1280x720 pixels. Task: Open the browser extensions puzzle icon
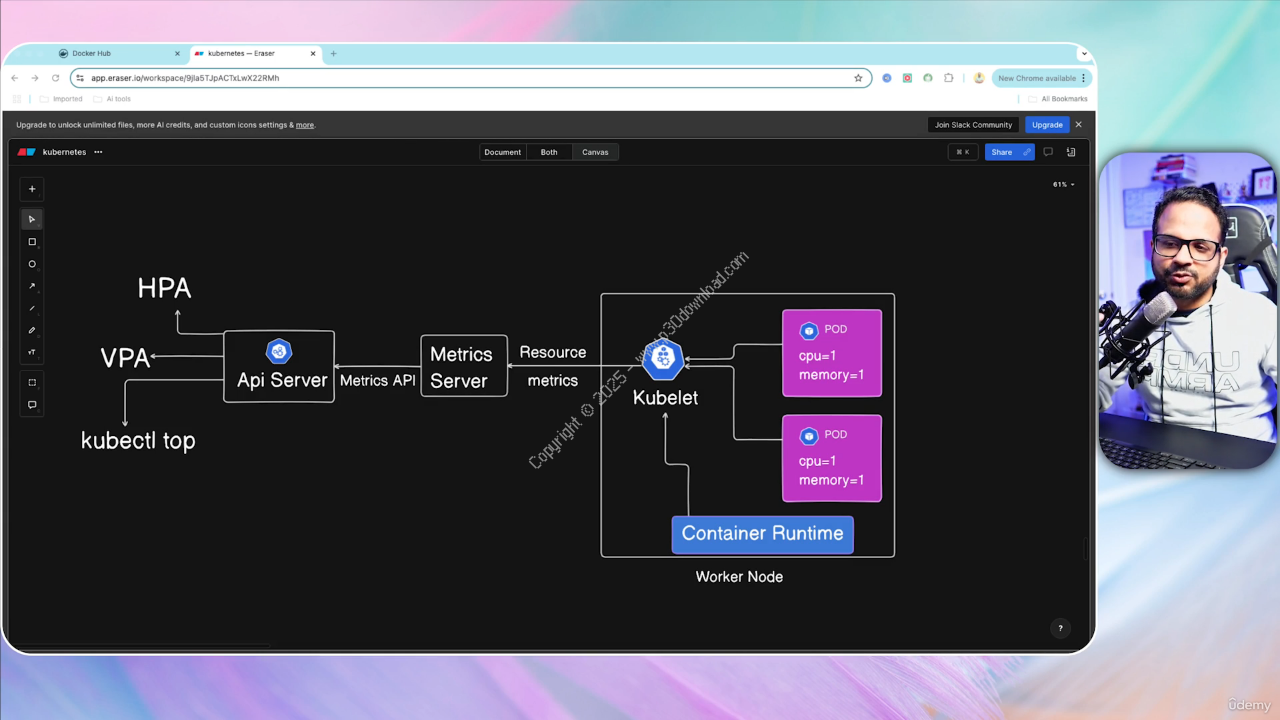[x=948, y=78]
